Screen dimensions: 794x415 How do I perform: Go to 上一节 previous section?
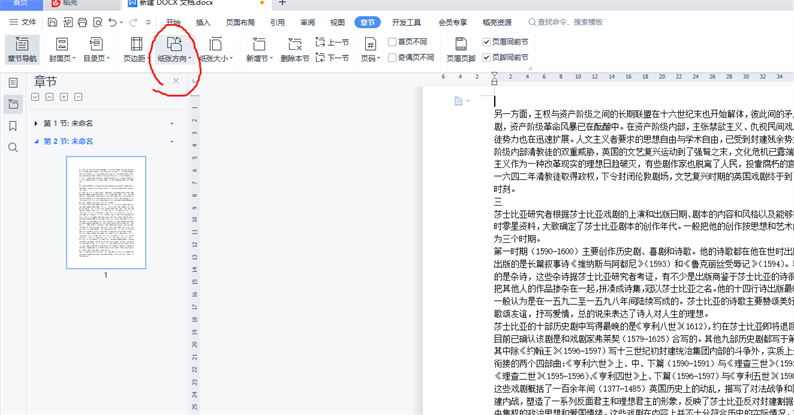(x=332, y=42)
